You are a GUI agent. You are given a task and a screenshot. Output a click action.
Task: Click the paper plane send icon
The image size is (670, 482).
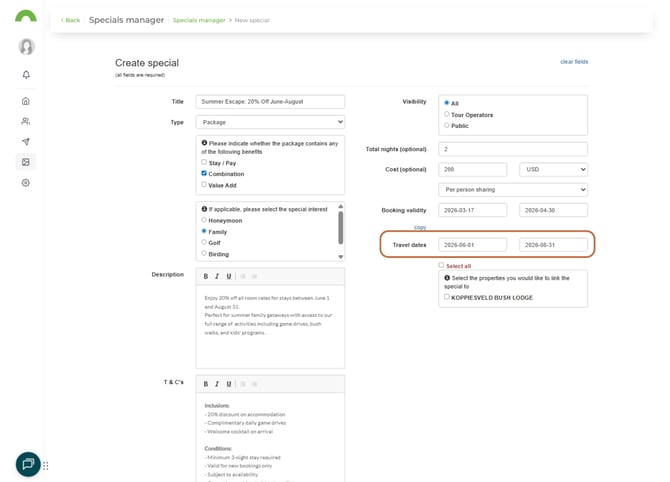(26, 142)
